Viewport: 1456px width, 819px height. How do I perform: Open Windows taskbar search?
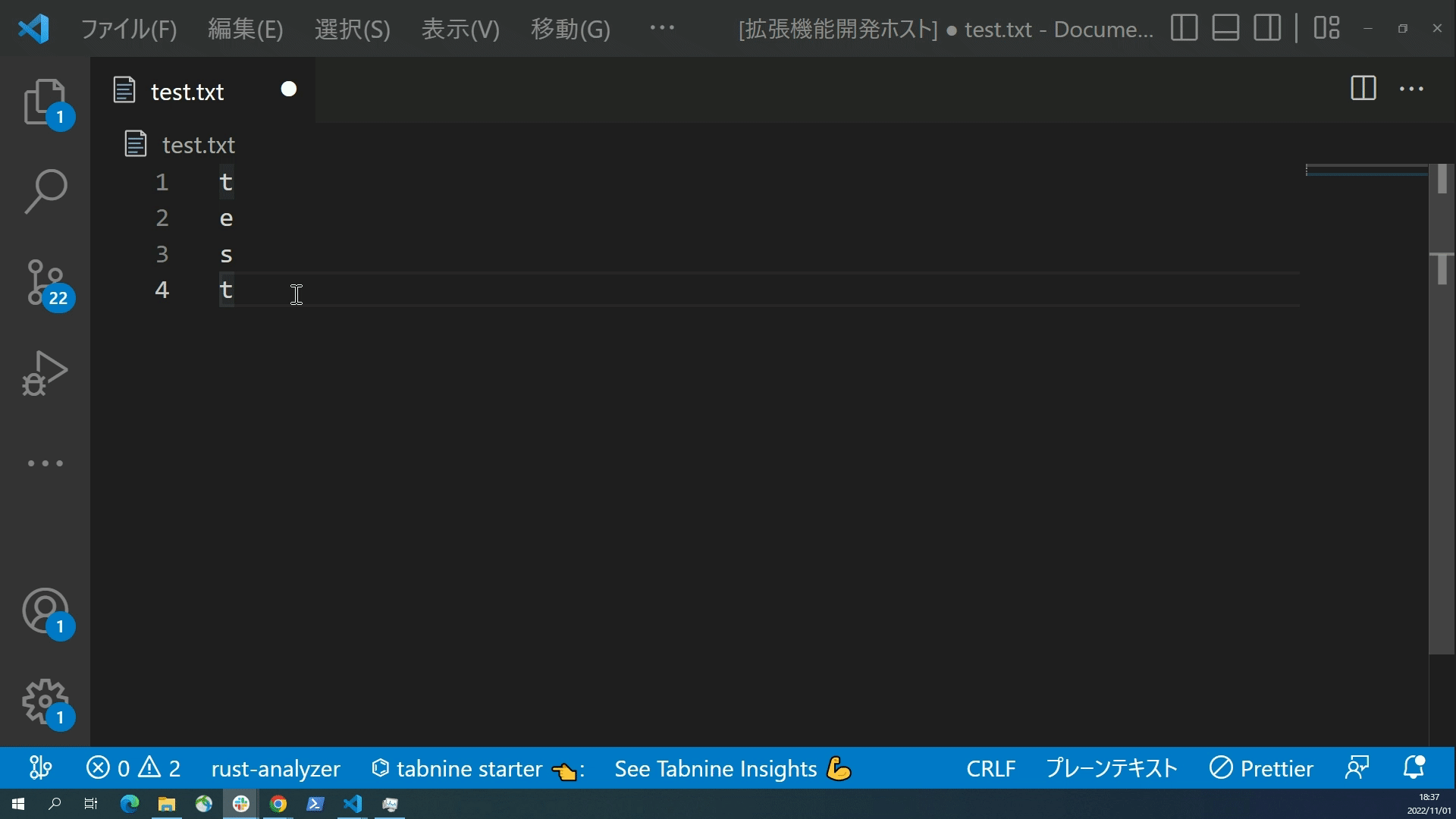(55, 804)
